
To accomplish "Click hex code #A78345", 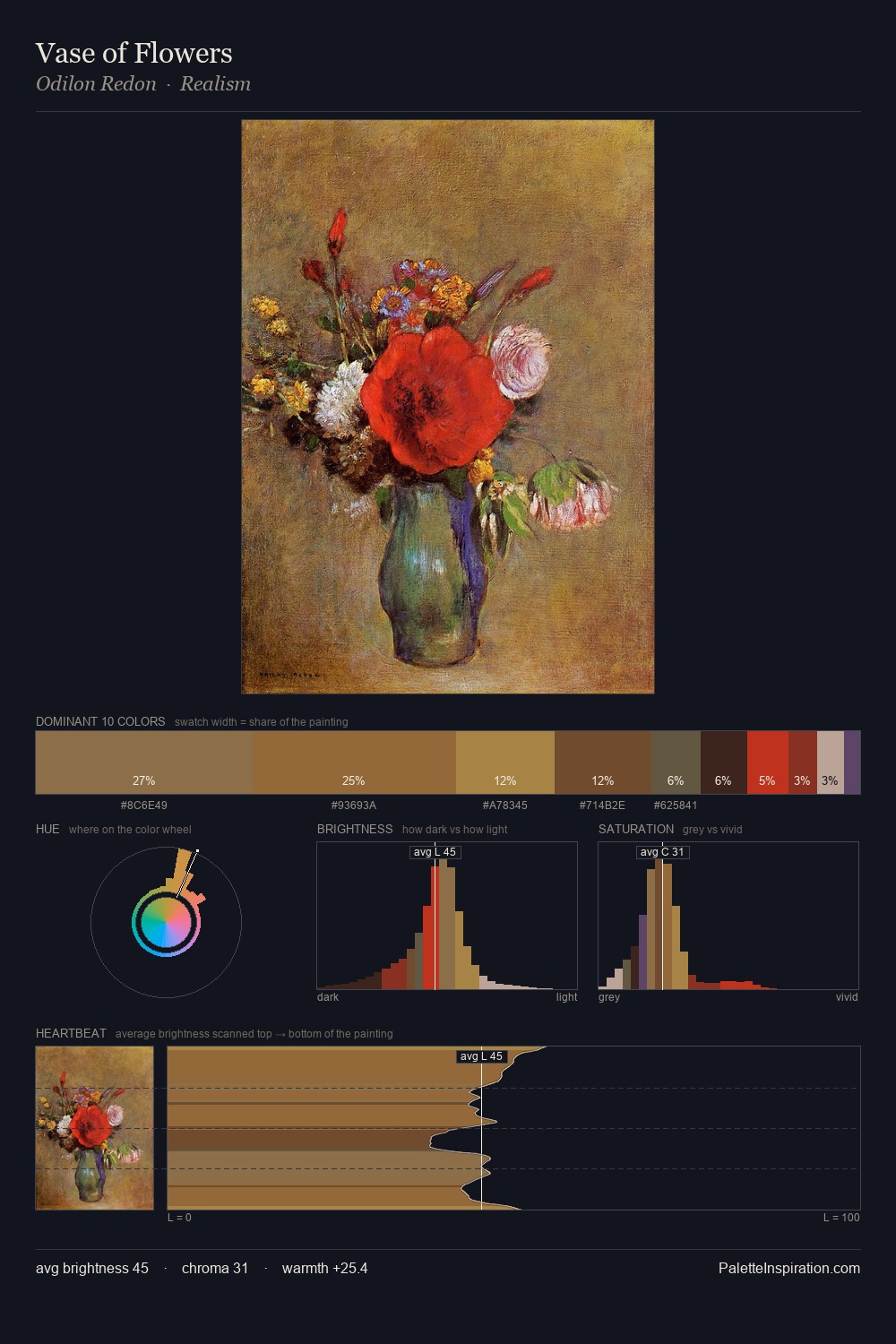I will click(505, 806).
